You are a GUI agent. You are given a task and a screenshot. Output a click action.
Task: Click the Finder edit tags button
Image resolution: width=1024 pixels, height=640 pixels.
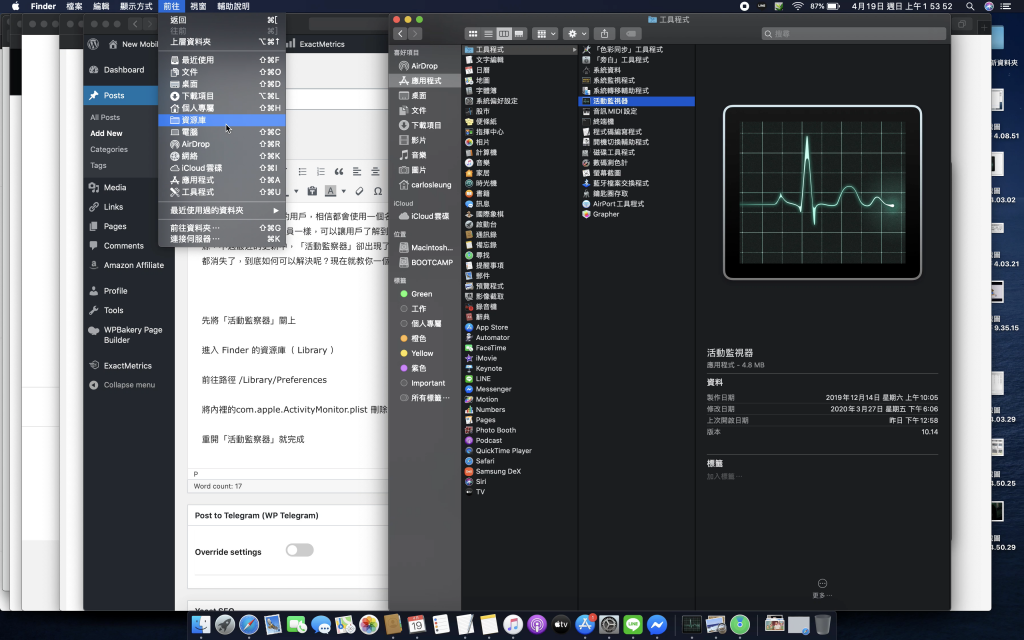pos(630,33)
